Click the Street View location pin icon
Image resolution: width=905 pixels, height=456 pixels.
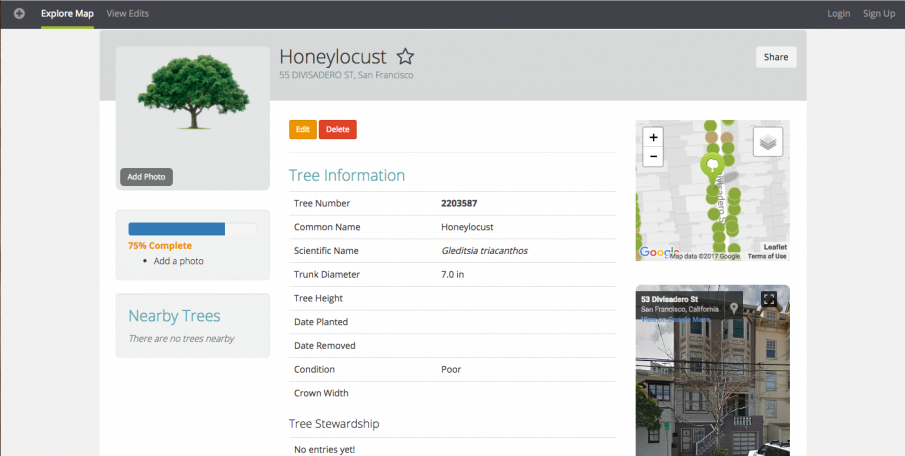click(734, 308)
